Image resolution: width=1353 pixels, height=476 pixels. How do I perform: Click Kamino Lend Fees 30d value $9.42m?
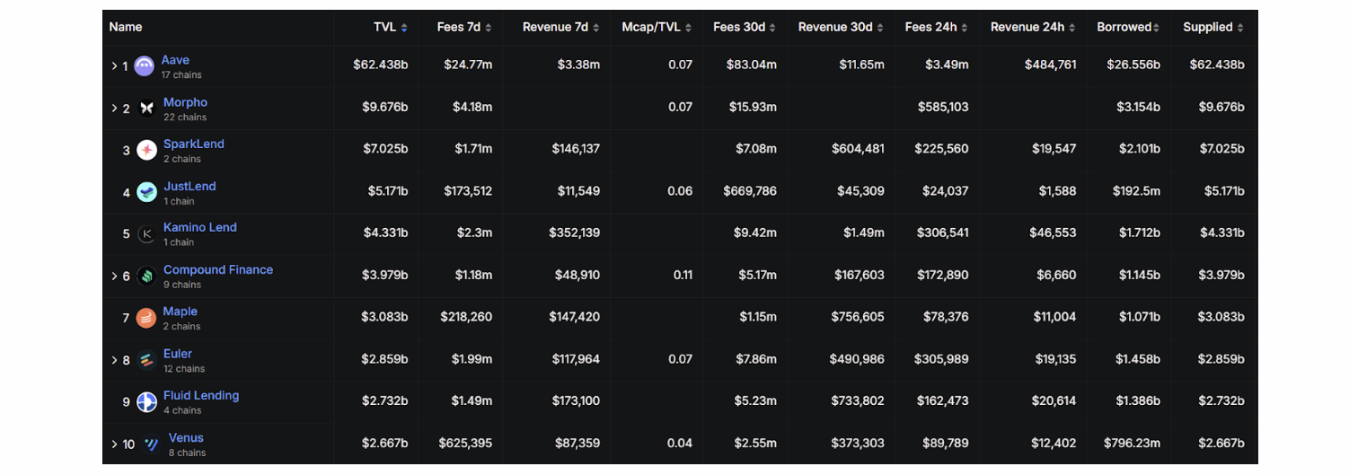tap(755, 233)
